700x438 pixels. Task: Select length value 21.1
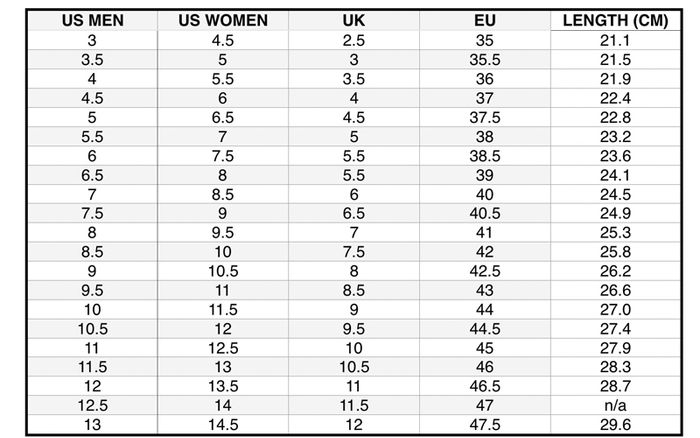(x=615, y=41)
